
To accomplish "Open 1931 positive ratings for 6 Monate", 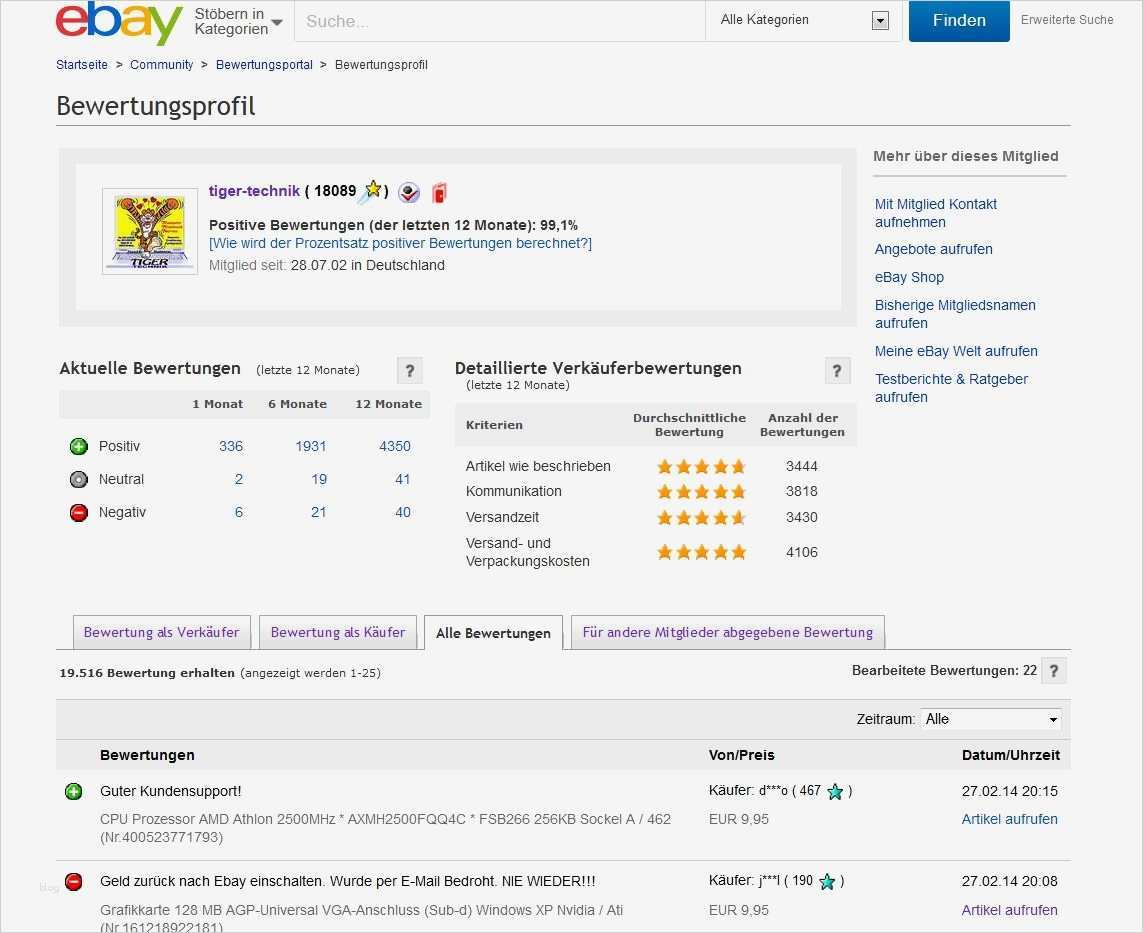I will [x=311, y=446].
